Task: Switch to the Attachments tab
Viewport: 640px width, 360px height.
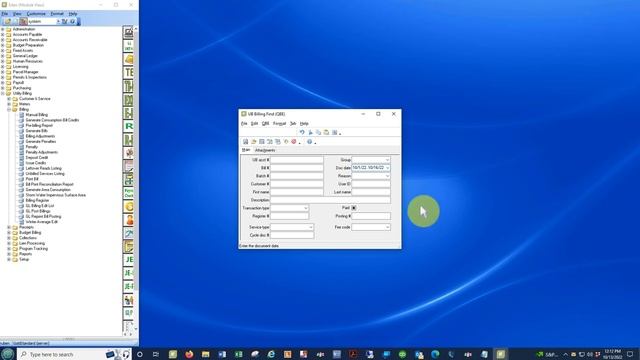Action: 265,150
